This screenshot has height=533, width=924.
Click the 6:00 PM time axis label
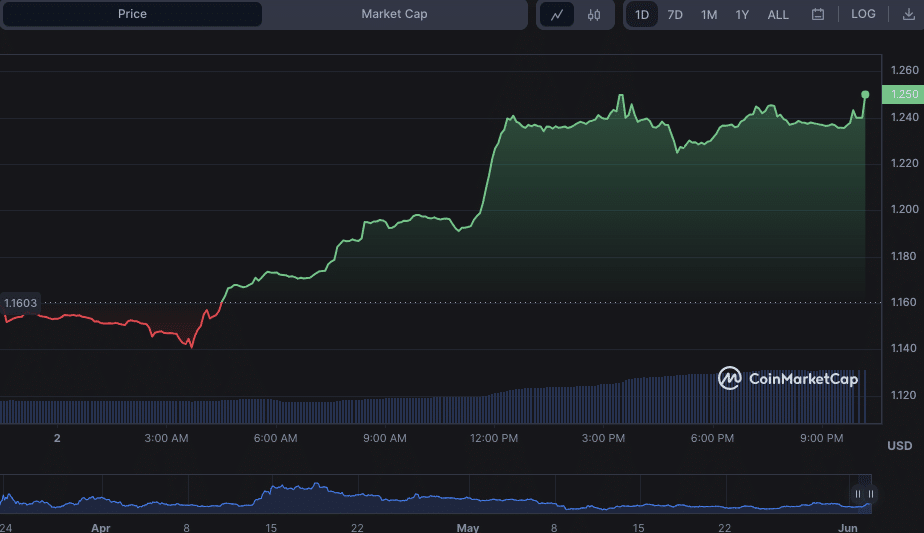click(x=712, y=438)
